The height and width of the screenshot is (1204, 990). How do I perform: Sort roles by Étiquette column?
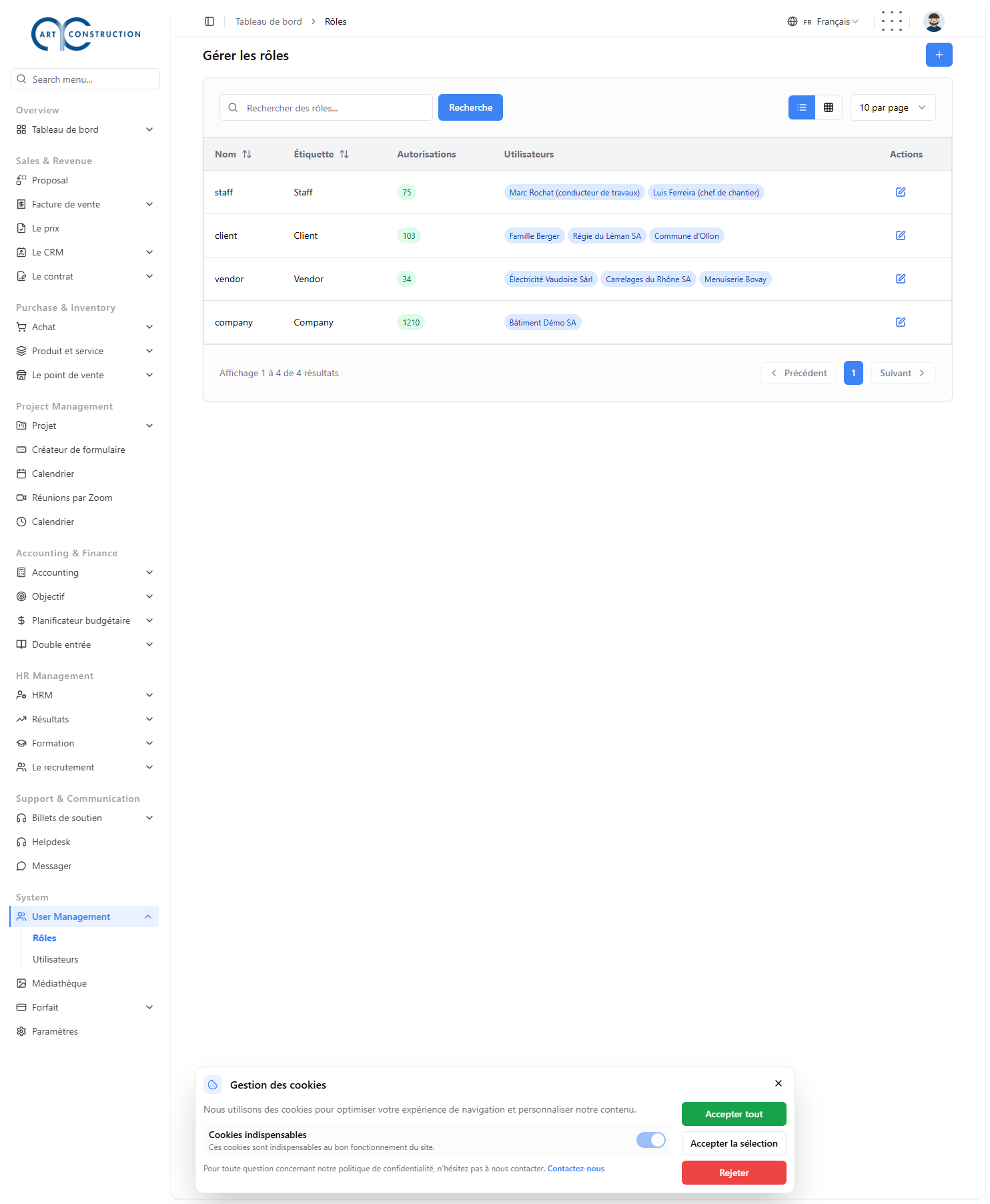click(322, 154)
